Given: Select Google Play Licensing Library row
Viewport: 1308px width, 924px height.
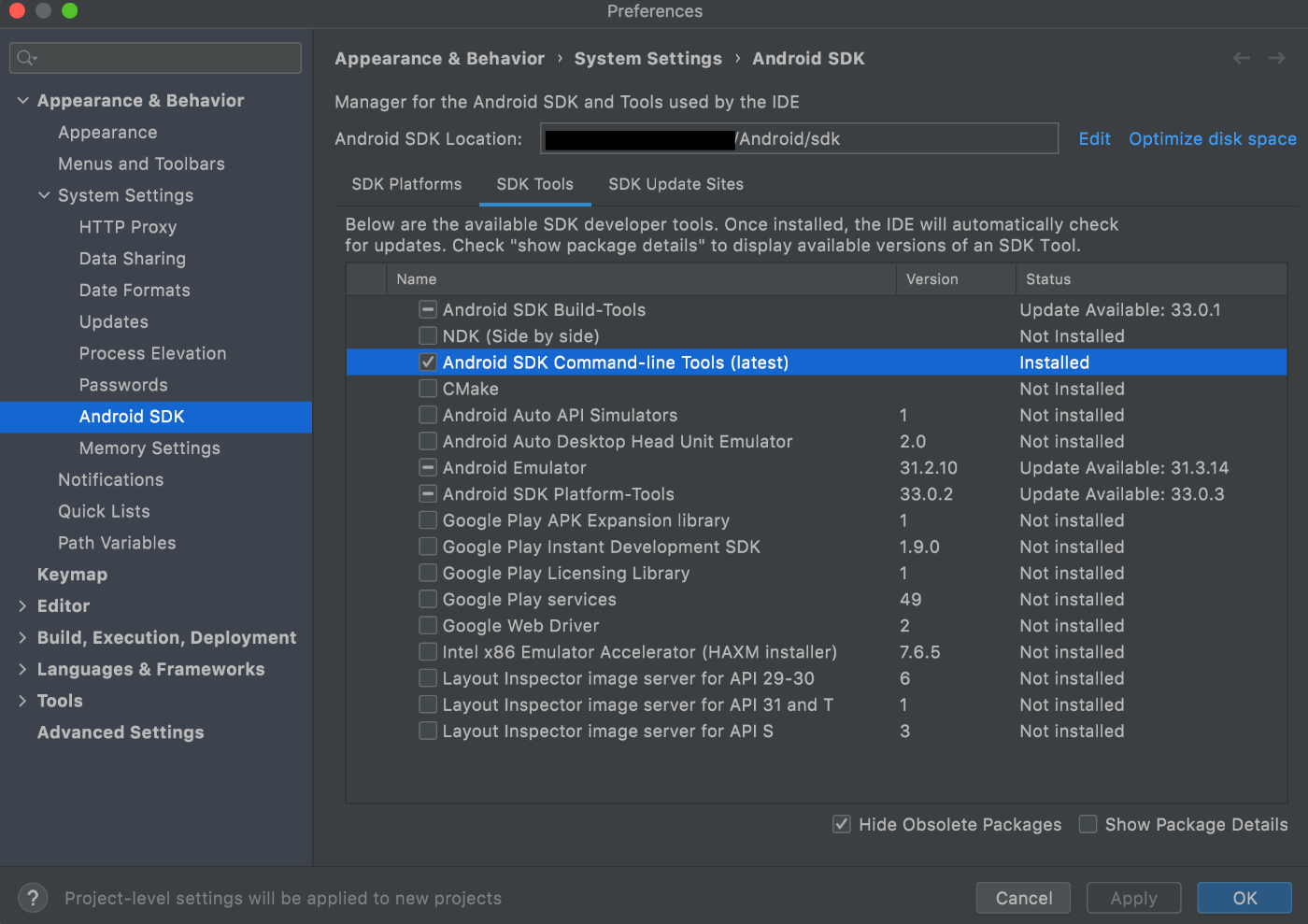Looking at the screenshot, I should point(817,573).
